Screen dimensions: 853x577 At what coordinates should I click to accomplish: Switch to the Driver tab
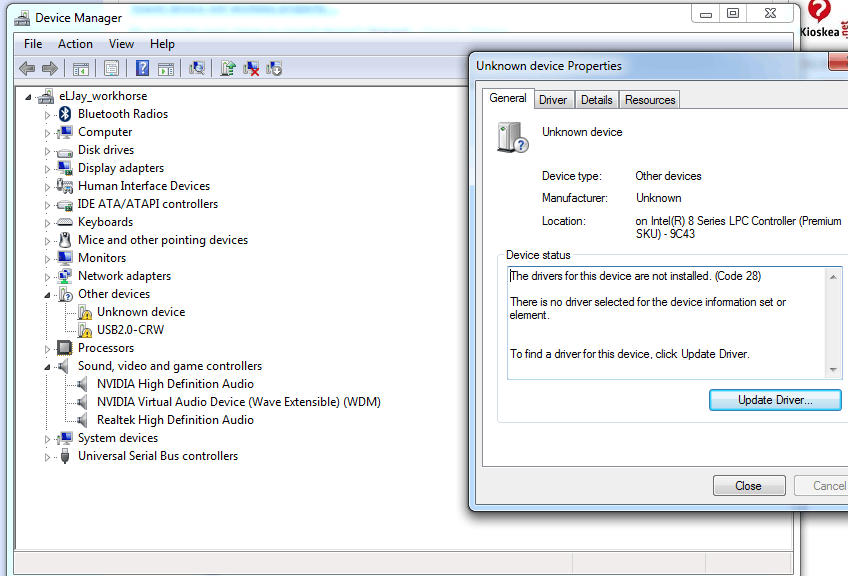pos(553,100)
